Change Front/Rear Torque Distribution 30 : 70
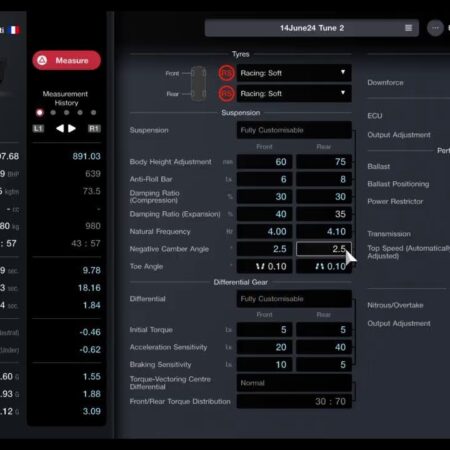This screenshot has width=450, height=450. (294, 401)
